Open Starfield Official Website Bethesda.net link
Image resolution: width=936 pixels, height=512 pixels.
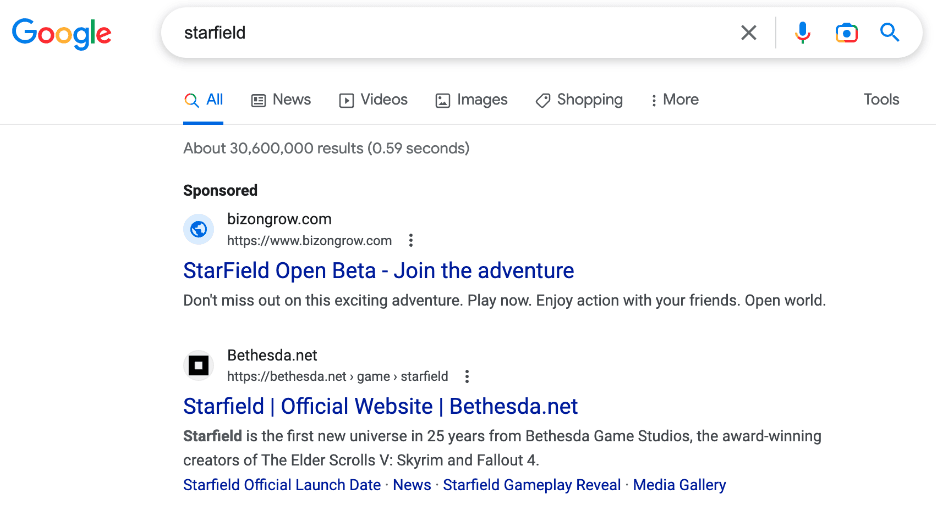(380, 407)
